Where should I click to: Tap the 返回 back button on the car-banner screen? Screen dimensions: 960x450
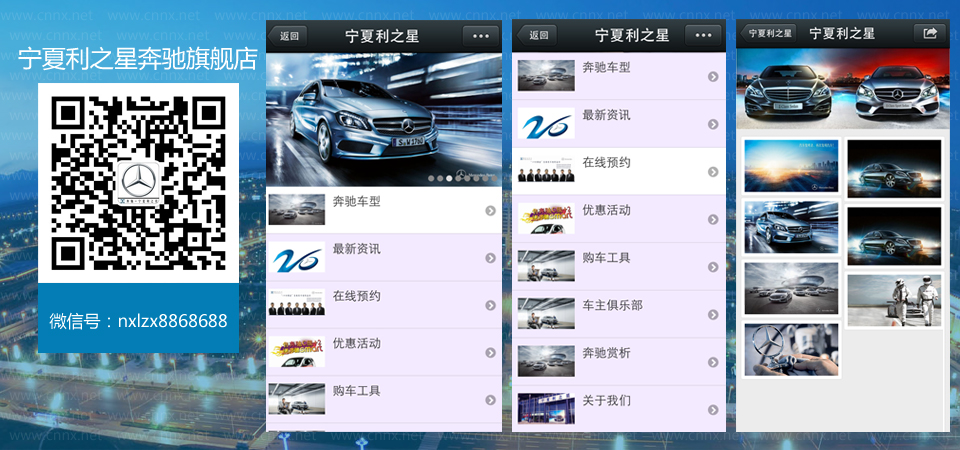[x=287, y=36]
